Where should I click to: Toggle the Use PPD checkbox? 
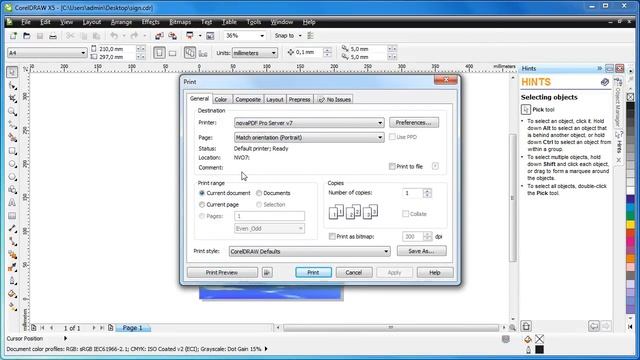click(392, 137)
